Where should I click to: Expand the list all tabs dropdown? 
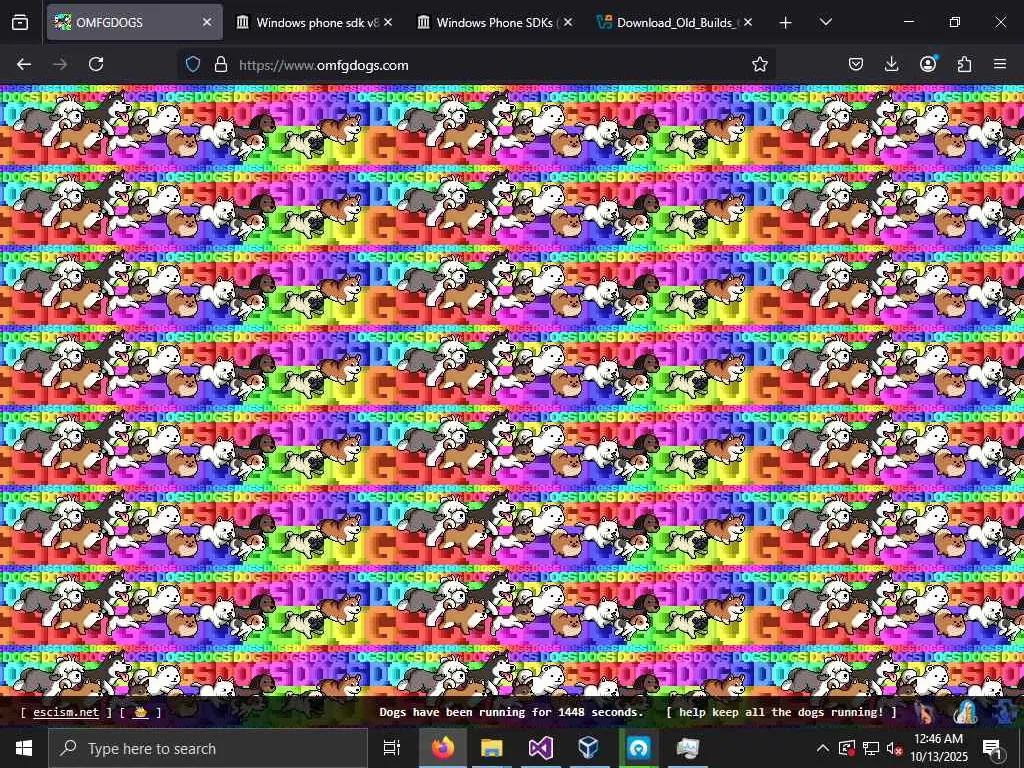coord(825,22)
